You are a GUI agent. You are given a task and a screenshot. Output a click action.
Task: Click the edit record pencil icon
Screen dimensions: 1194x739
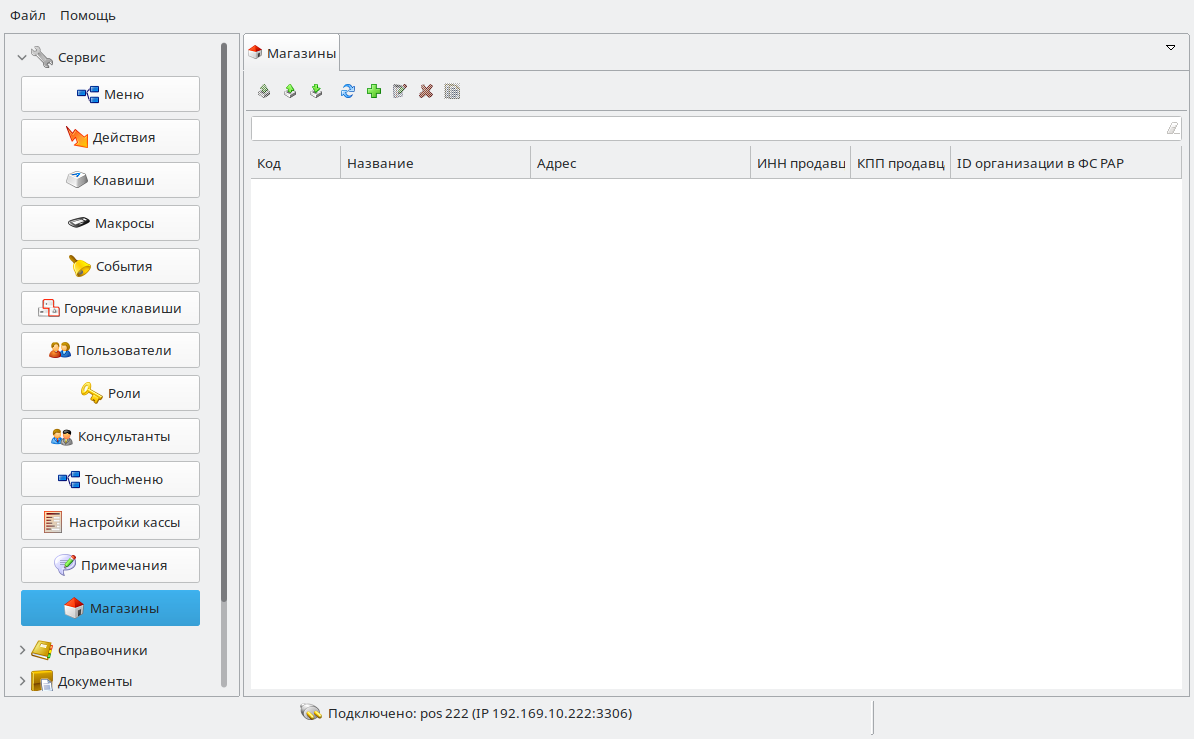(x=400, y=91)
